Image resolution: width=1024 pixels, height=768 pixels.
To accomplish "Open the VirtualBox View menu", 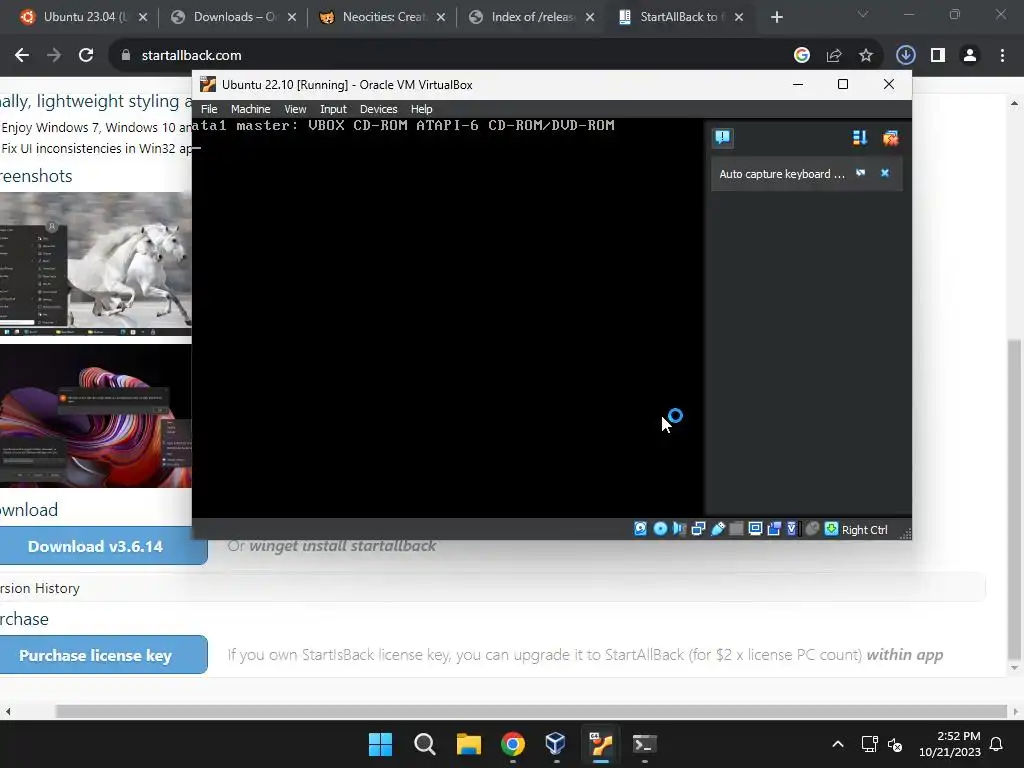I will pyautogui.click(x=295, y=109).
